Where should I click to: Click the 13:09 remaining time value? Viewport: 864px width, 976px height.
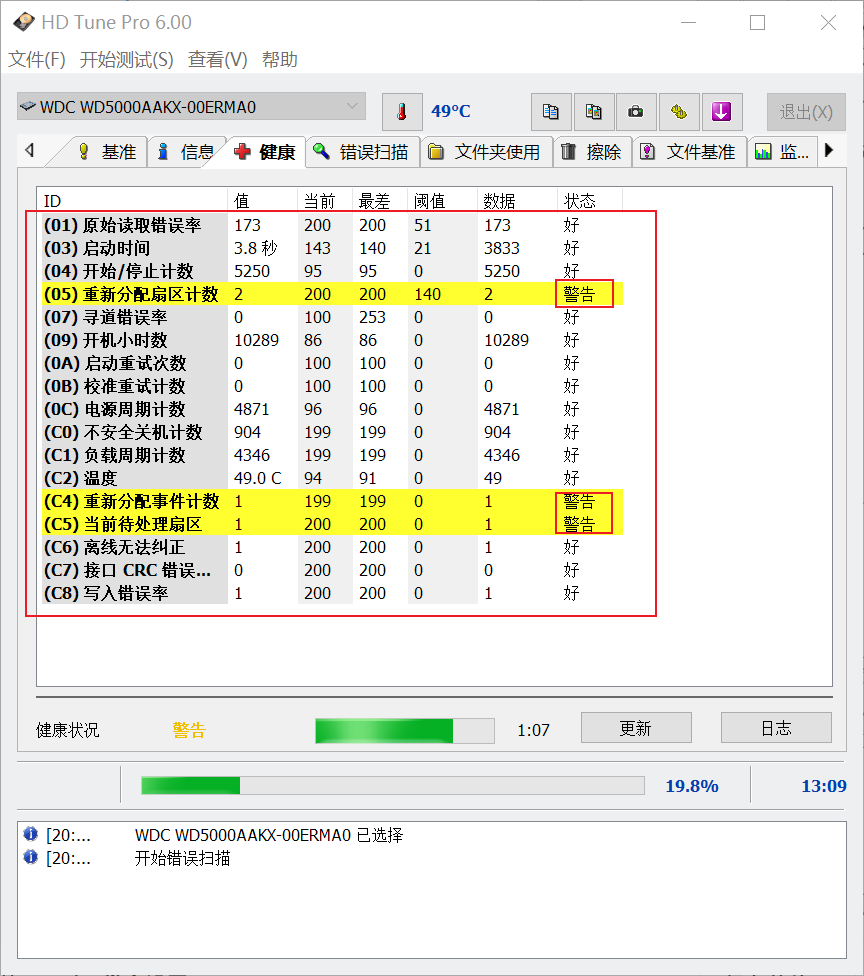coord(824,786)
